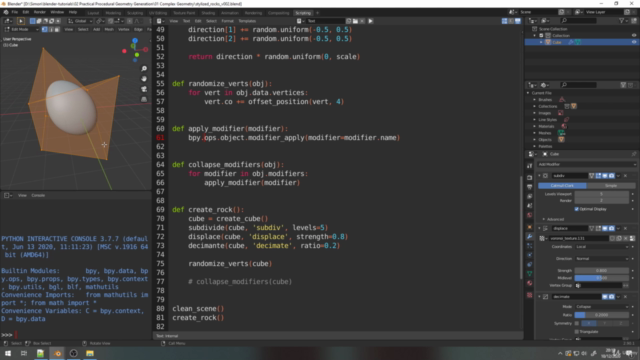This screenshot has width=640, height=360.
Task: Open the Particles properties tab
Action: (x=529, y=246)
